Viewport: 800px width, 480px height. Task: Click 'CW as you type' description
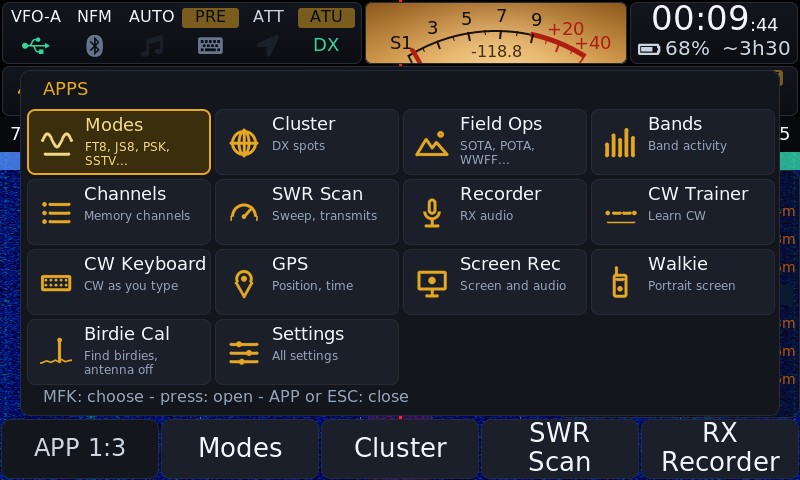tap(131, 286)
